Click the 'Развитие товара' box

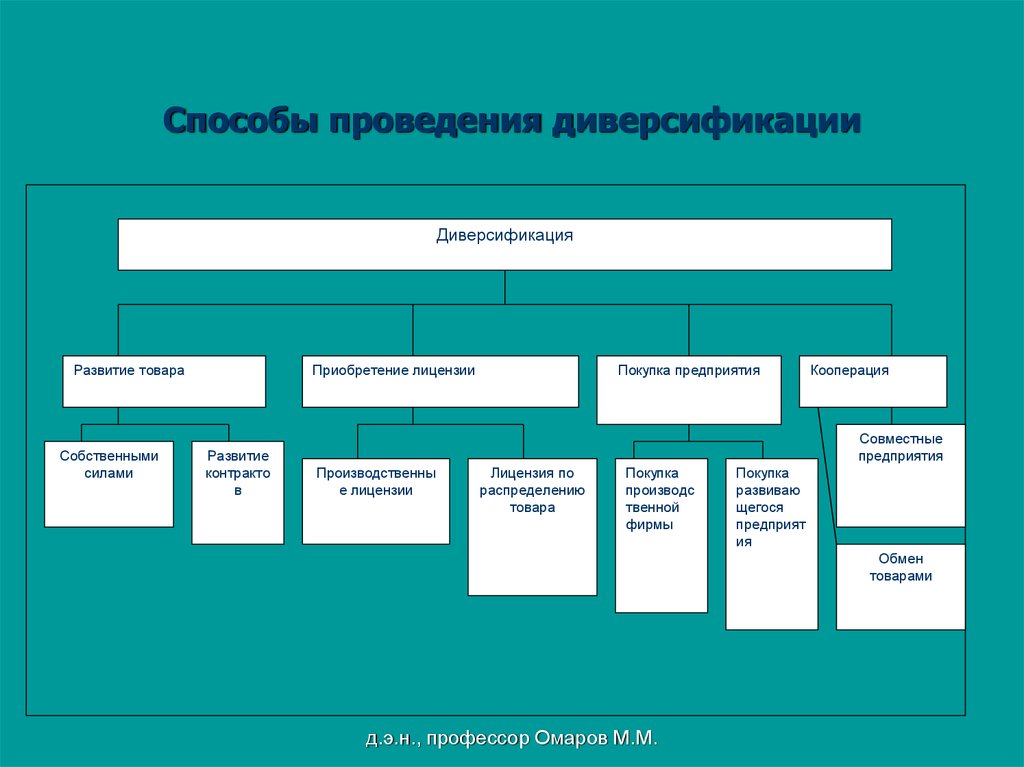point(164,382)
